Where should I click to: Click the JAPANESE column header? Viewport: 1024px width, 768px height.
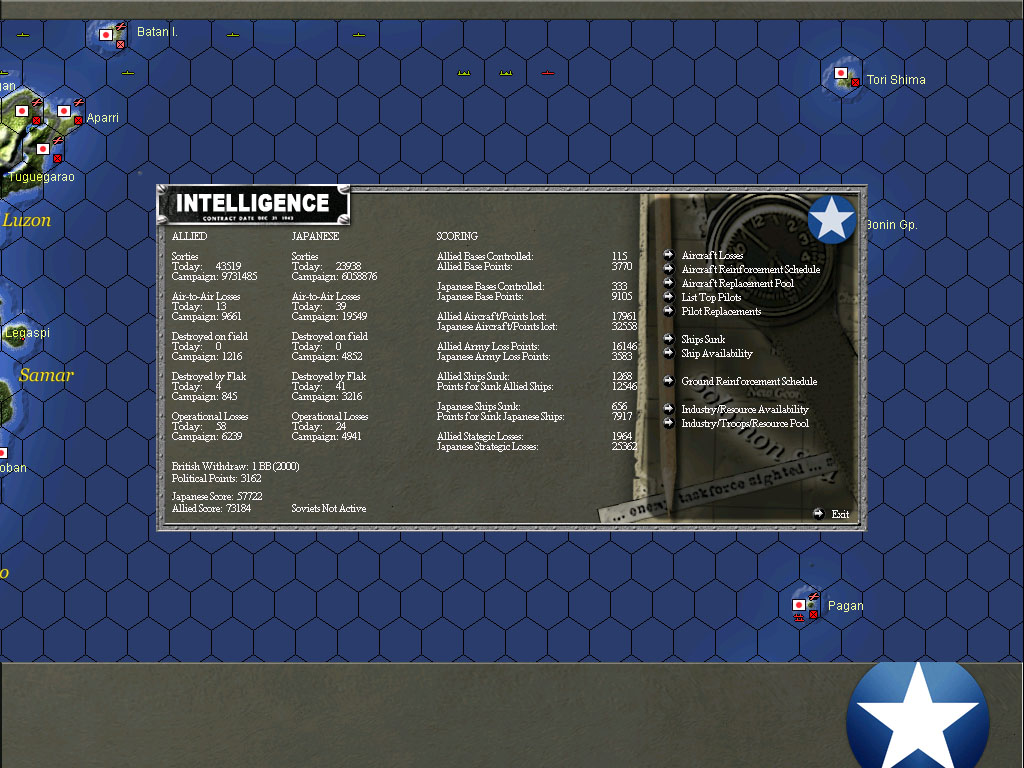pos(315,236)
